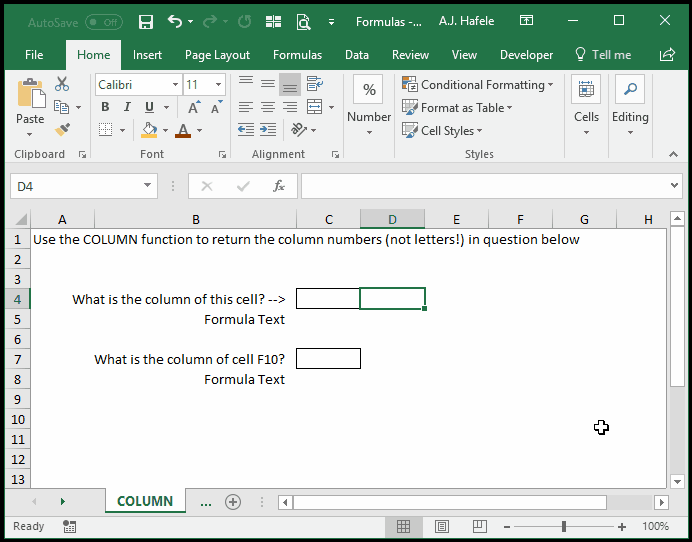Open the Conditional Formatting dropdown
692x542 pixels.
478,84
